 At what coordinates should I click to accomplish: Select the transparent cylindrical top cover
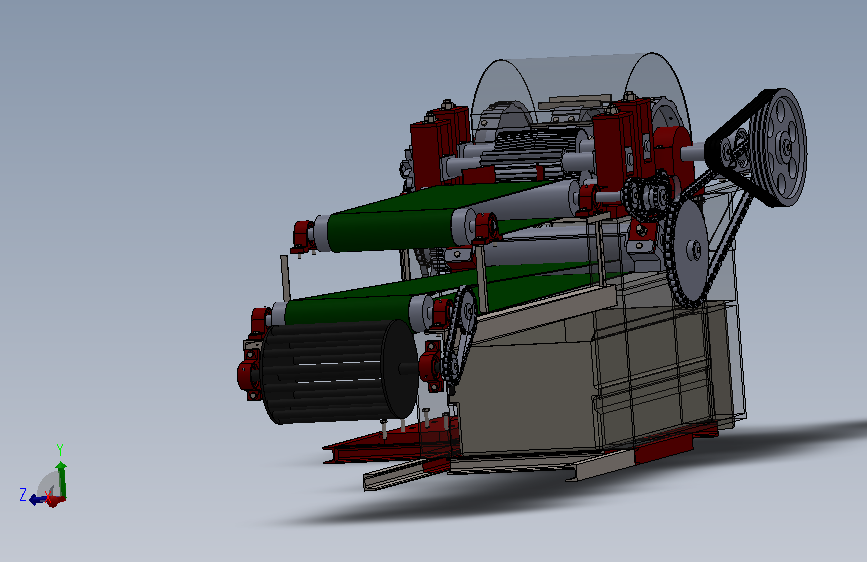point(581,93)
